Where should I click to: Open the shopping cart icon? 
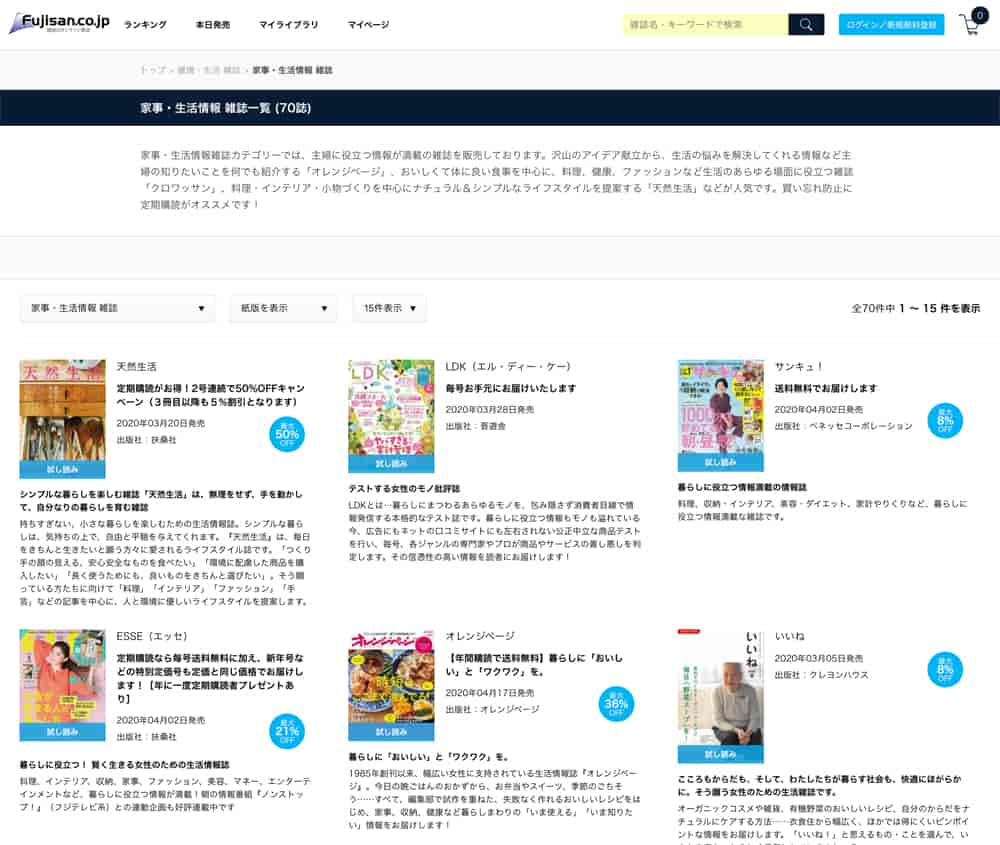(972, 22)
